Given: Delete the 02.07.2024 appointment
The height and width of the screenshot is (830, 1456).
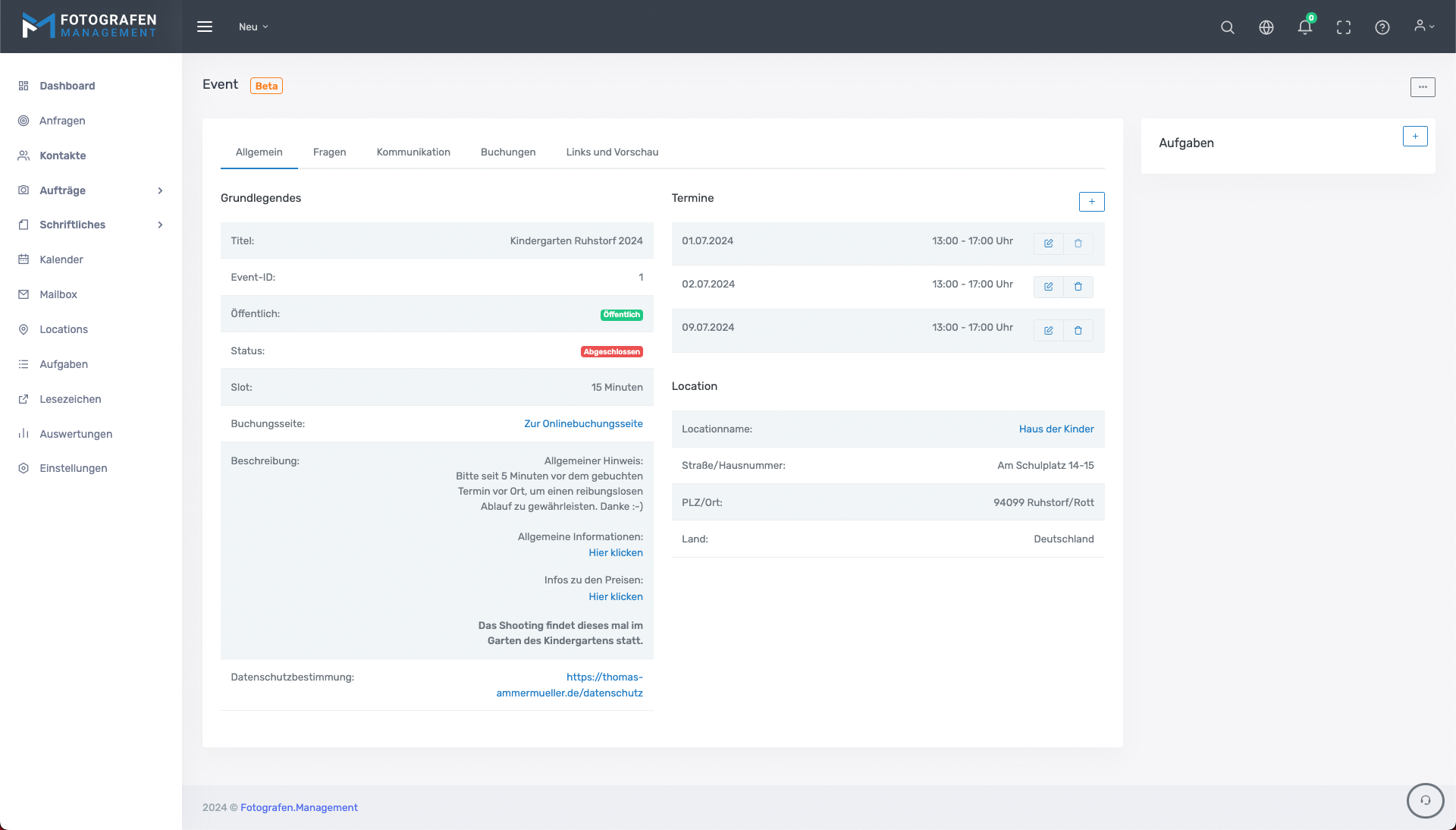Looking at the screenshot, I should tap(1078, 287).
